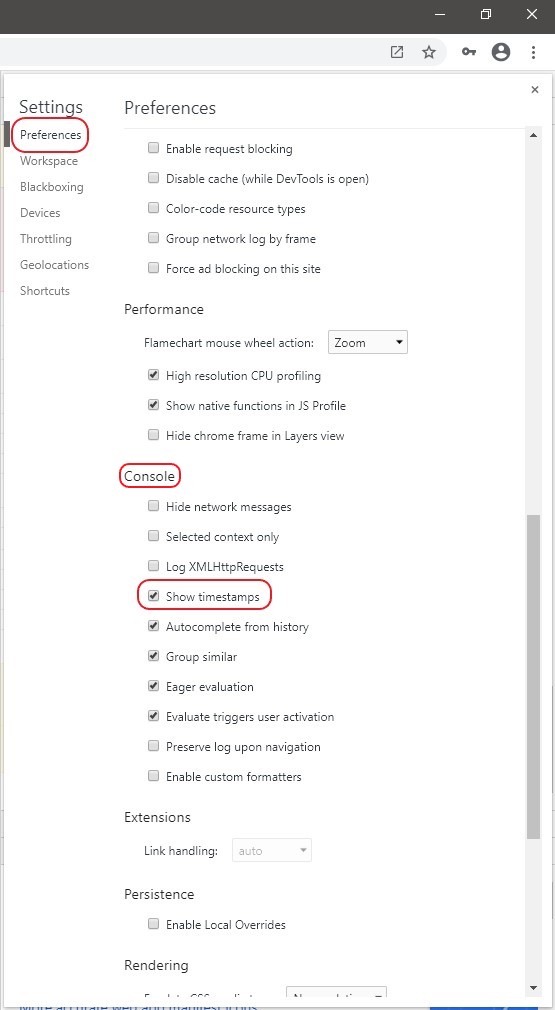
Task: Click the settings vertical scrollbar thumb
Action: pyautogui.click(x=533, y=676)
